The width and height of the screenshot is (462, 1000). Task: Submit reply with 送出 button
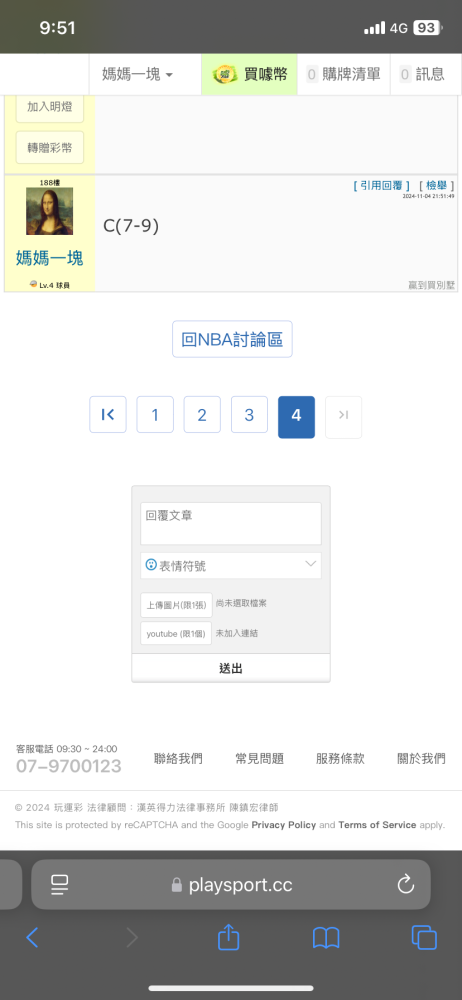pos(231,668)
